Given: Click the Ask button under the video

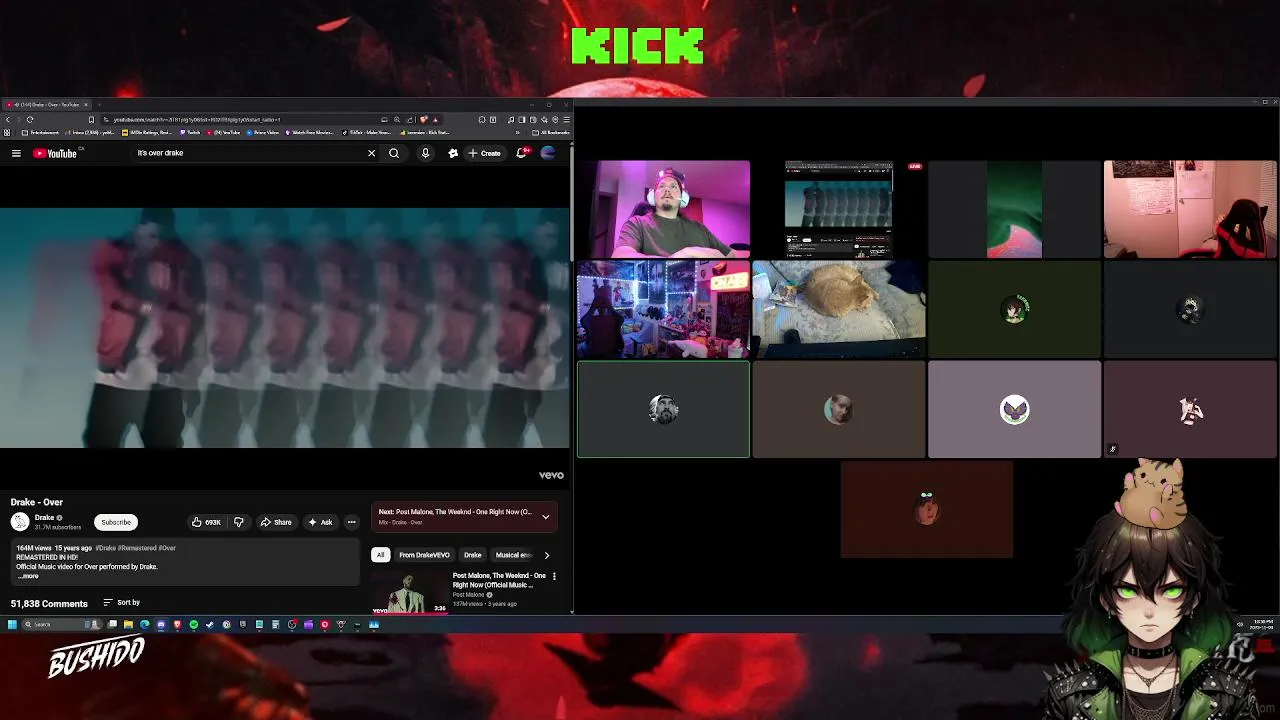Looking at the screenshot, I should point(320,522).
